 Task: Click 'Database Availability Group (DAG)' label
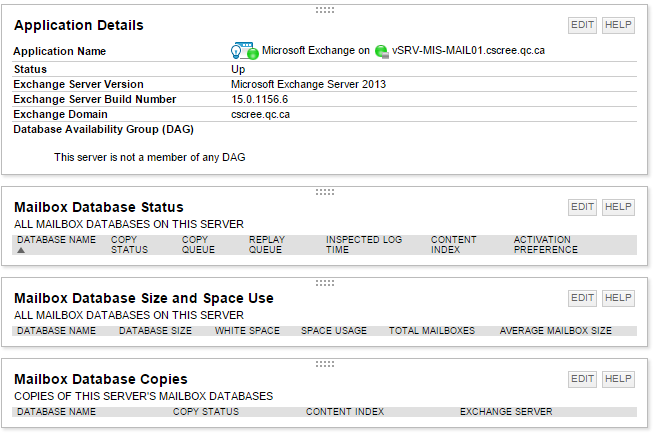coord(103,129)
